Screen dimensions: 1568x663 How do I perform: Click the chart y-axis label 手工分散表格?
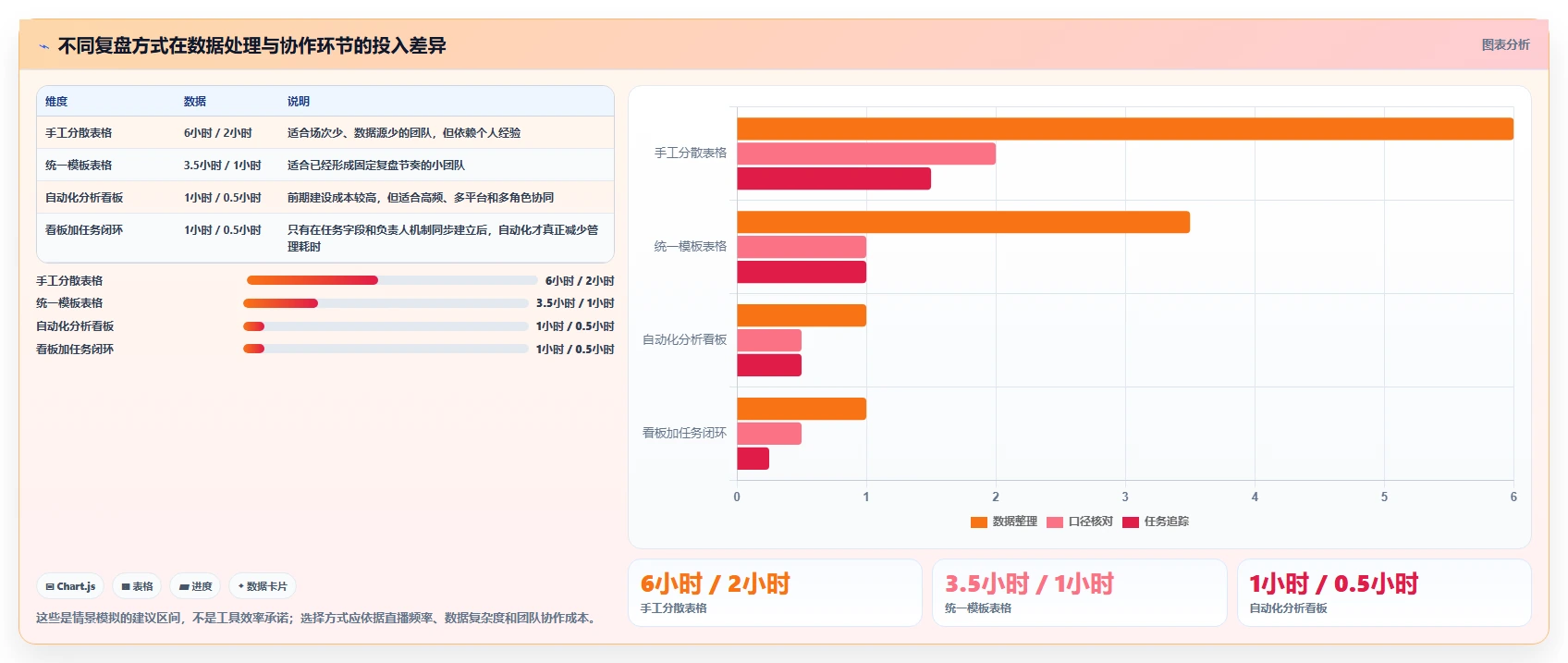691,153
